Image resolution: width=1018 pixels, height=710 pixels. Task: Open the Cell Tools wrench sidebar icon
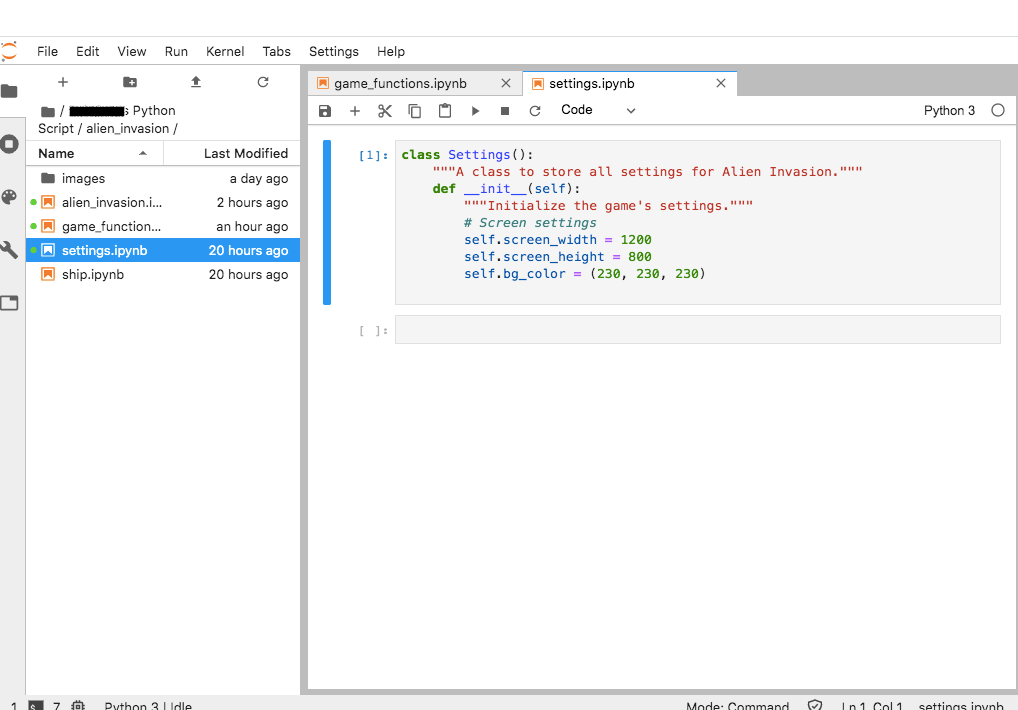(9, 250)
